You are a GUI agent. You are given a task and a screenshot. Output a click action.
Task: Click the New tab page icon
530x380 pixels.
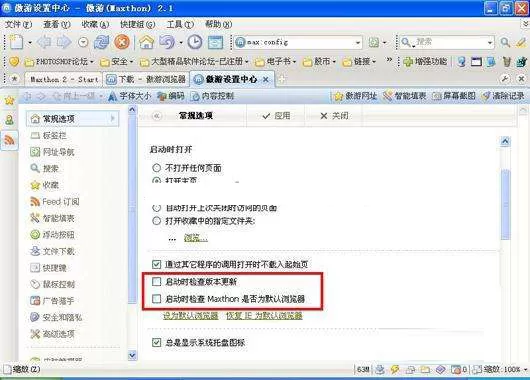click(16, 42)
